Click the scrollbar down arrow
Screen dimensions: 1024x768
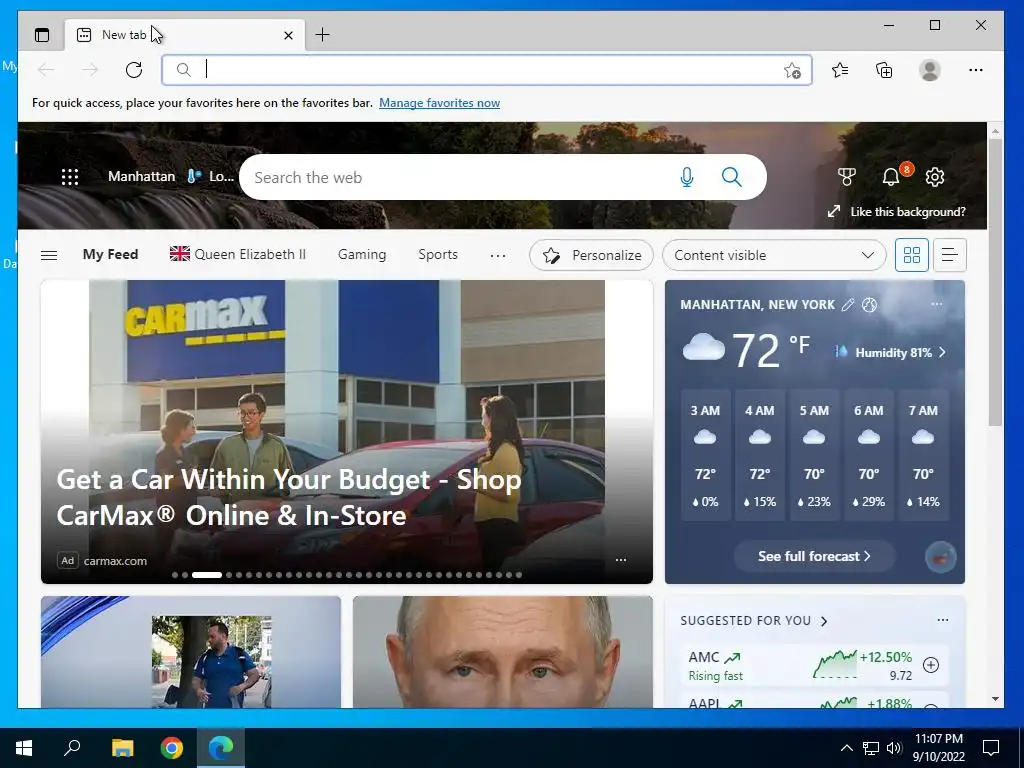(x=995, y=699)
